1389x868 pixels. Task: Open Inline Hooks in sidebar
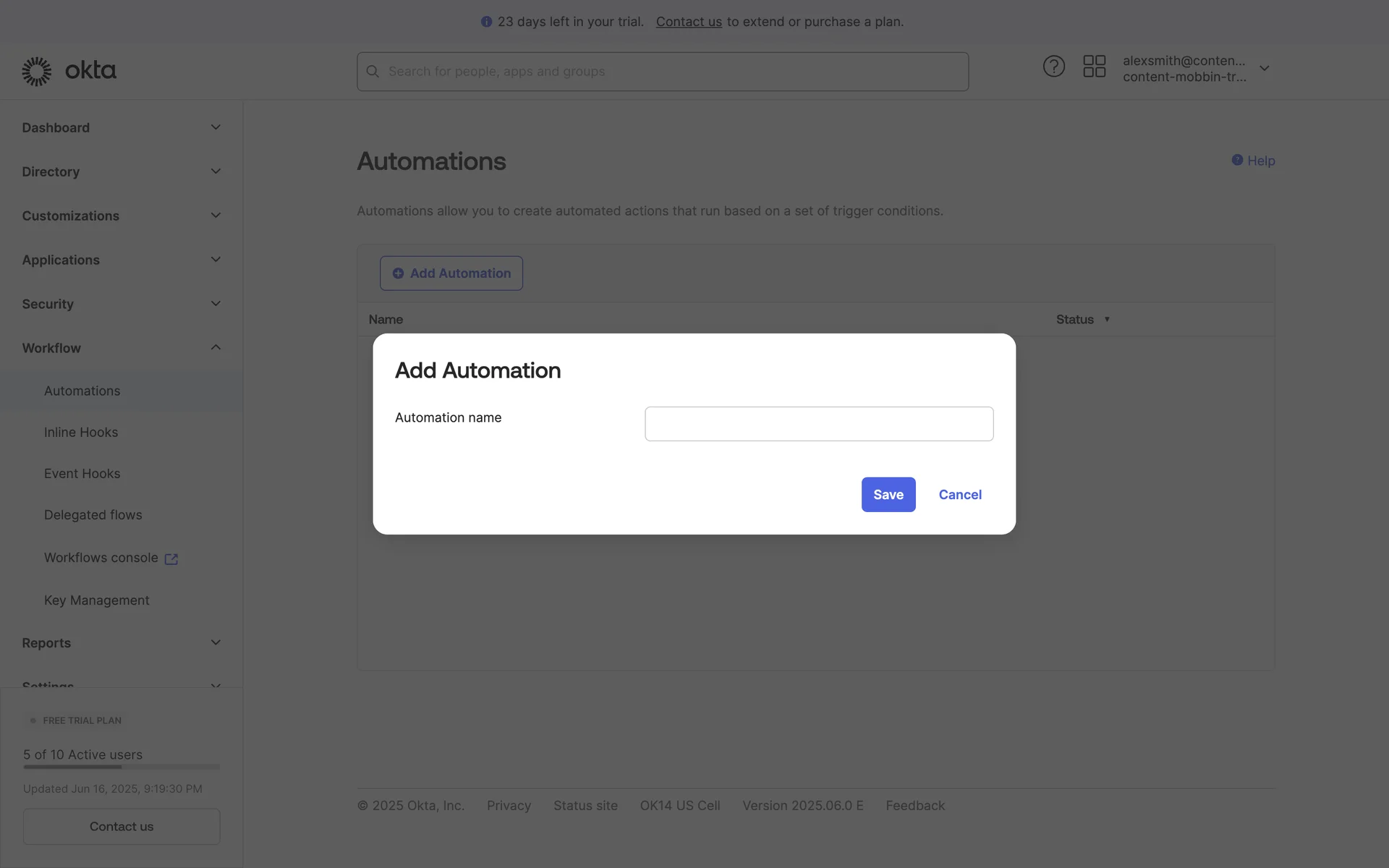(x=81, y=433)
